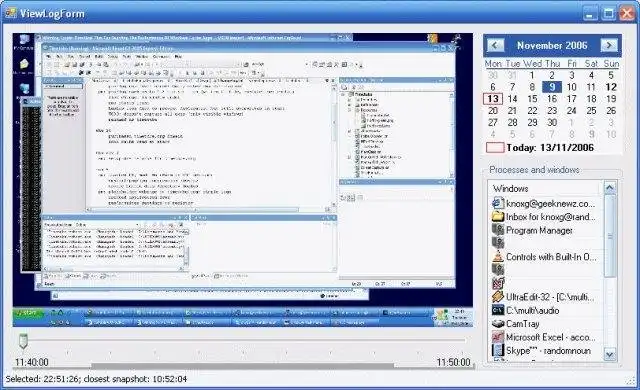The image size is (640, 390).
Task: Click the 11:40:00 timeline label
Action: [31, 362]
